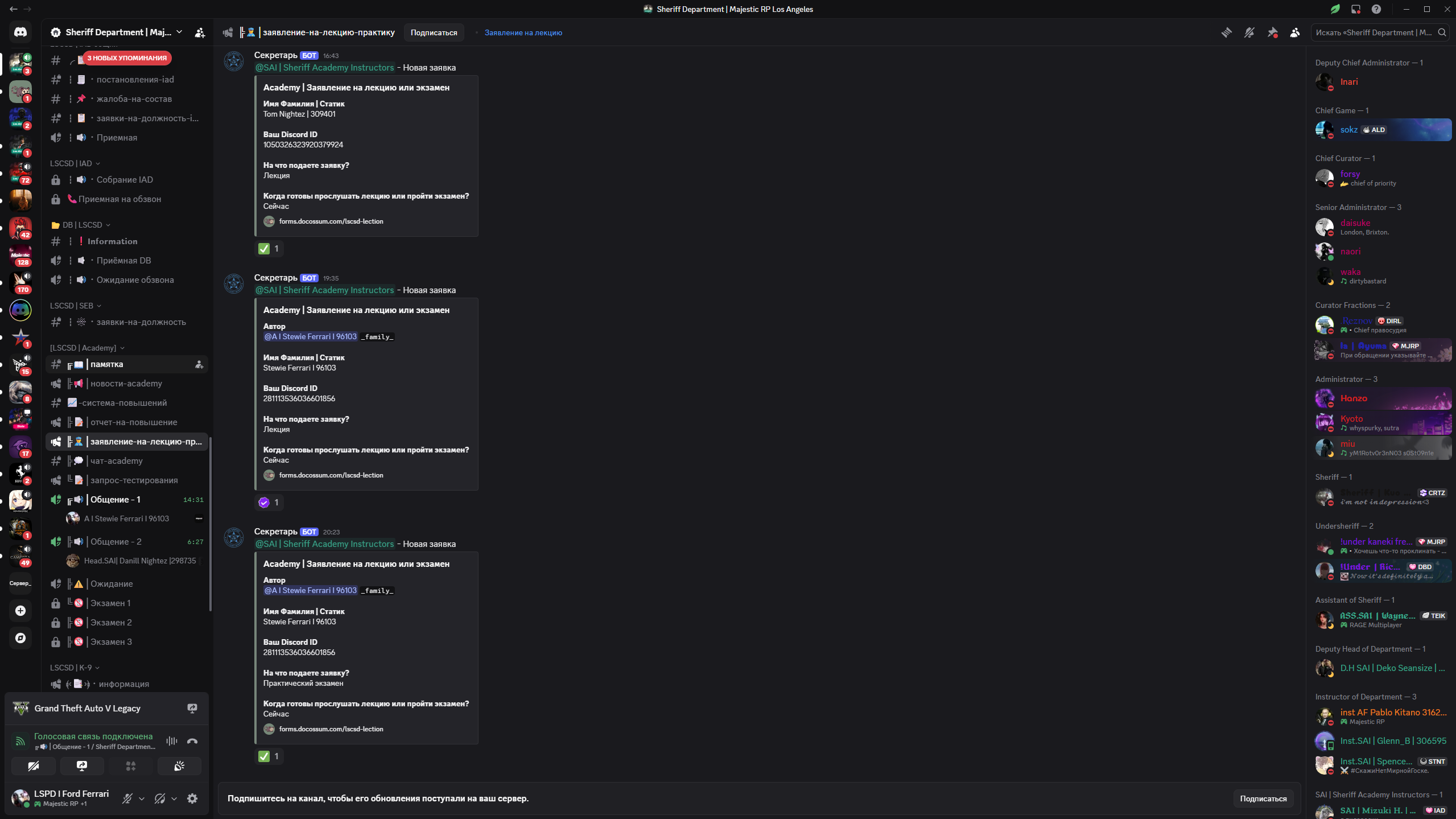Open the новости-academy channel
The image size is (1456, 819).
(x=126, y=384)
